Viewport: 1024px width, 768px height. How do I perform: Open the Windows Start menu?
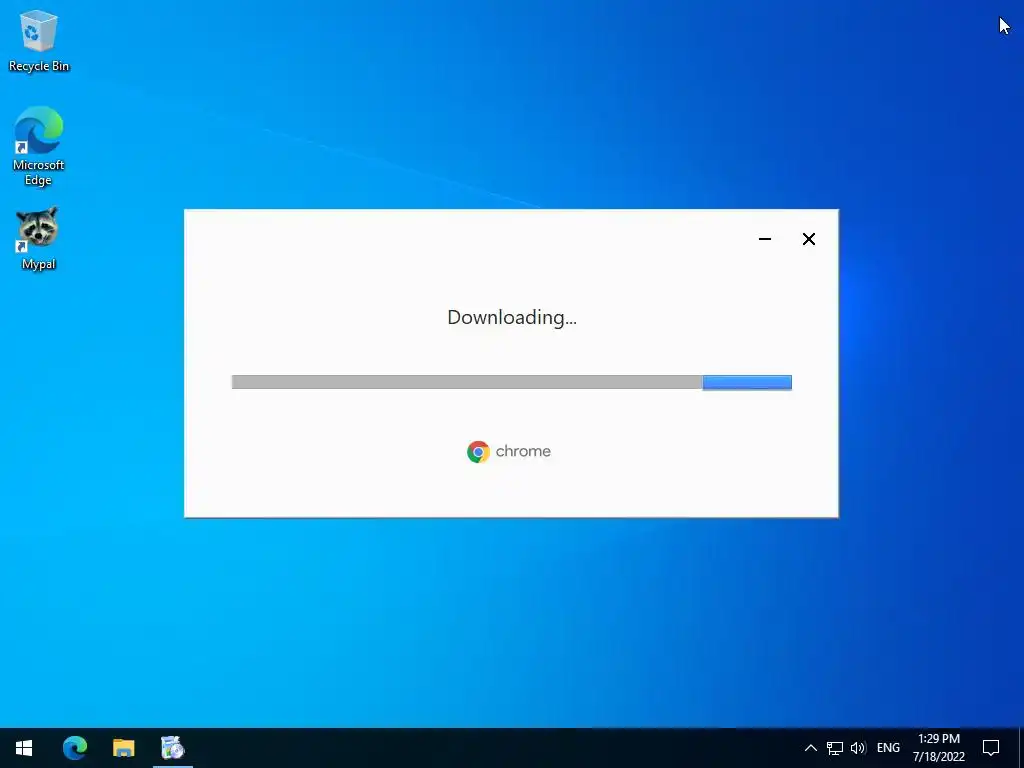click(24, 748)
